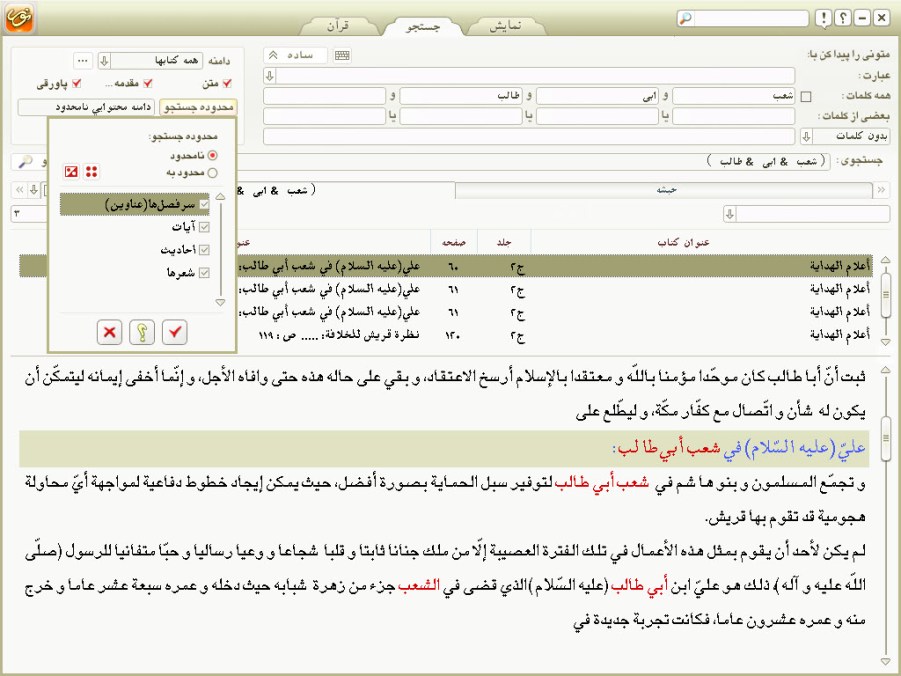The height and width of the screenshot is (676, 901).
Task: Click the magnifier icon beside the query bar
Action: point(25,162)
